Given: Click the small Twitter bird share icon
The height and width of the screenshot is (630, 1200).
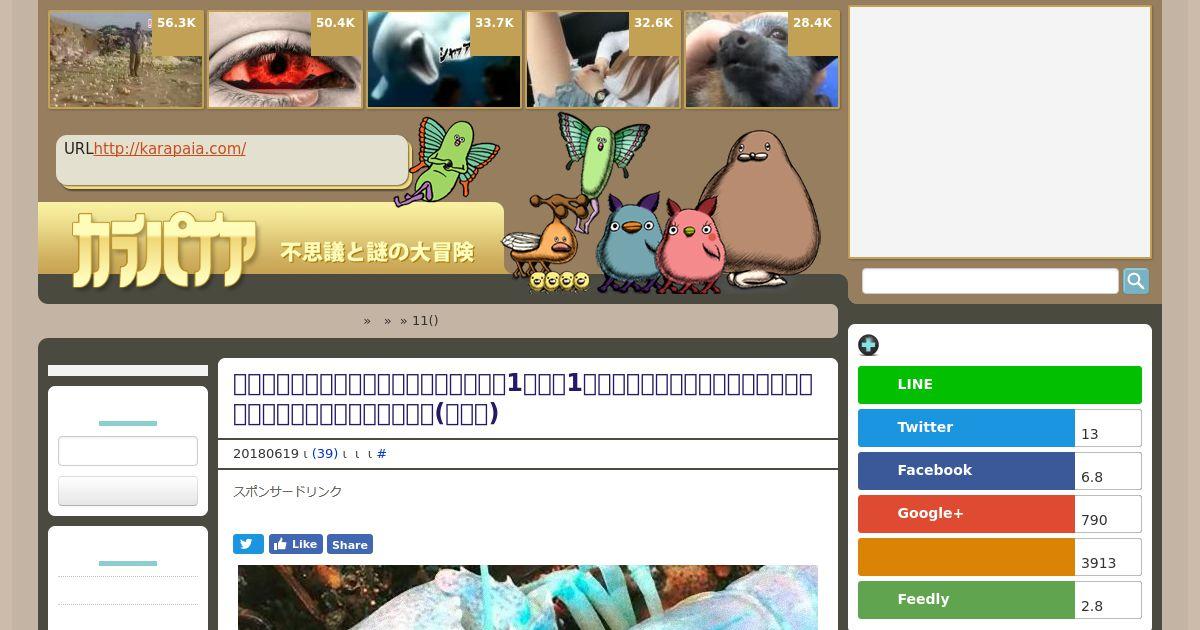Looking at the screenshot, I should (248, 544).
